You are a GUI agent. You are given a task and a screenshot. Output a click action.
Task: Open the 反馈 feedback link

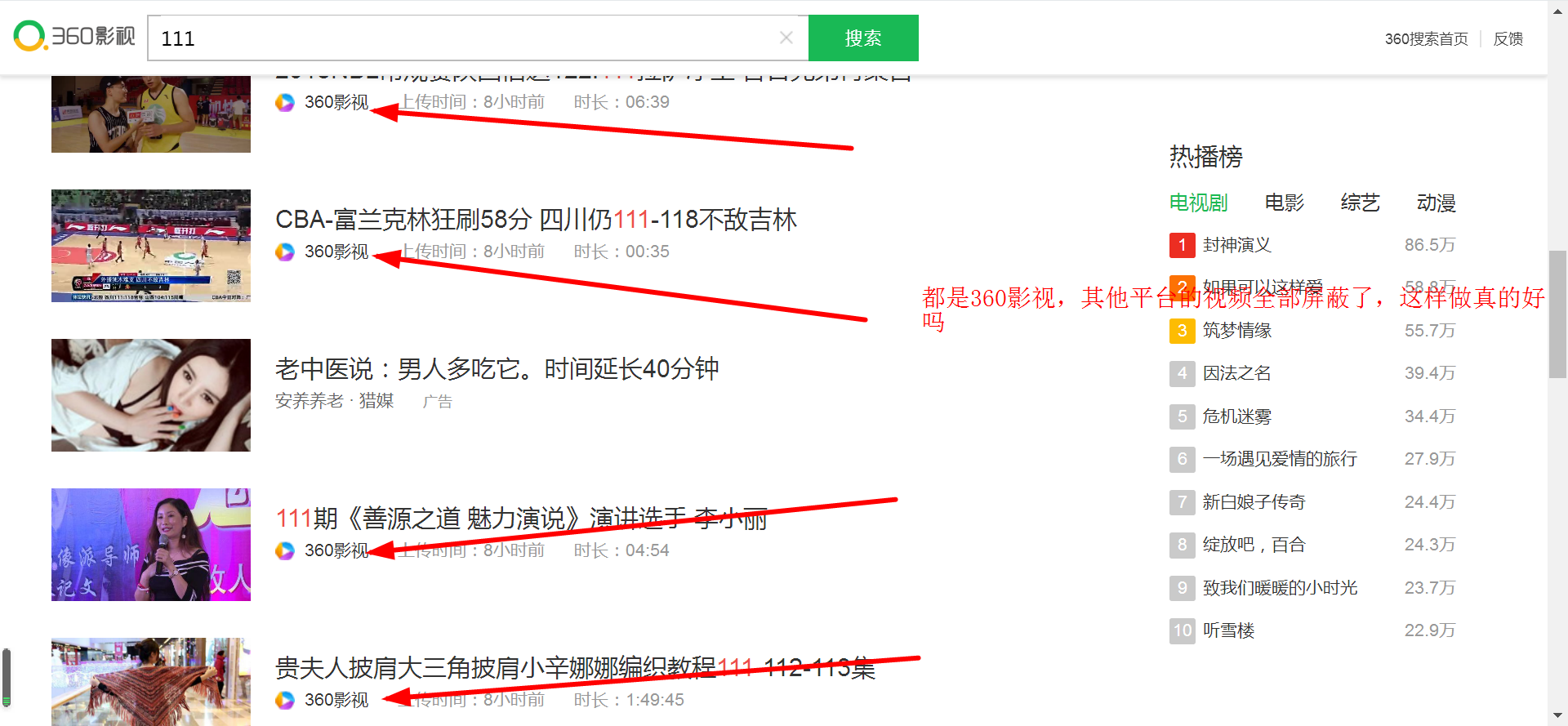[x=1508, y=38]
